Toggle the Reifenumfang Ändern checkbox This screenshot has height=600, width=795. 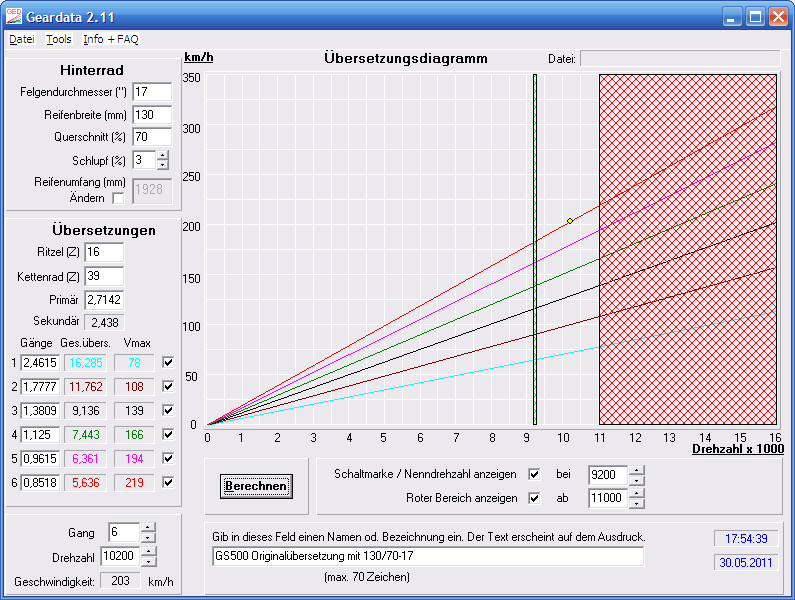119,198
